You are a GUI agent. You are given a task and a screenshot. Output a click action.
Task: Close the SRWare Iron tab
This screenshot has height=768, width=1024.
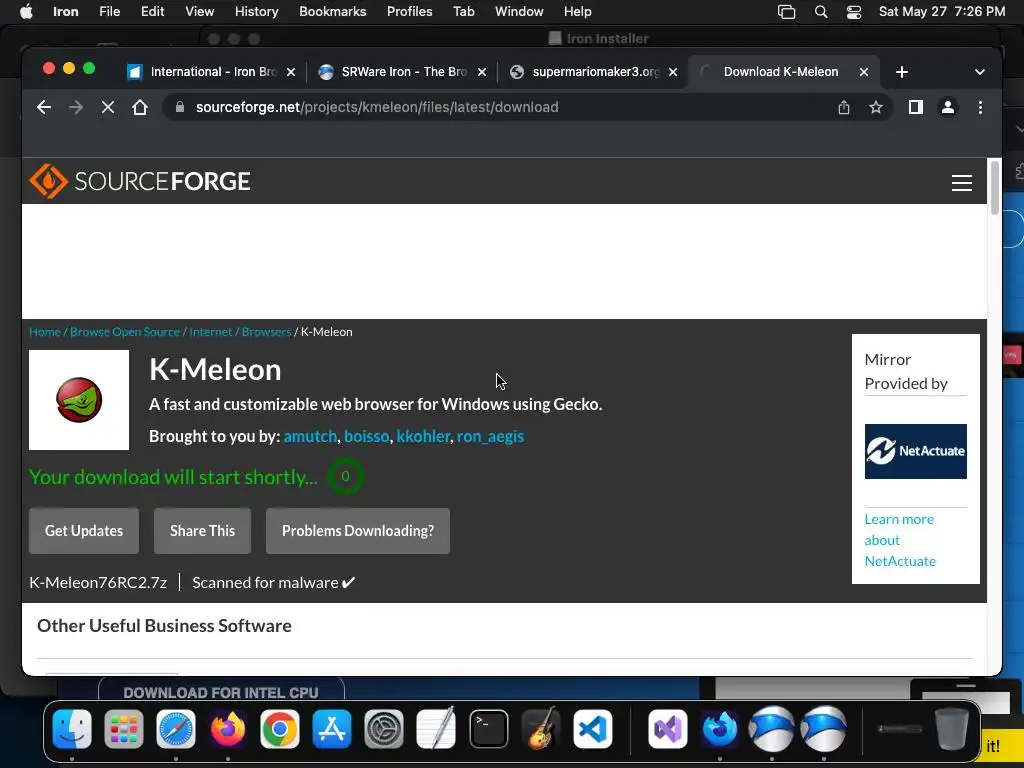pyautogui.click(x=482, y=72)
